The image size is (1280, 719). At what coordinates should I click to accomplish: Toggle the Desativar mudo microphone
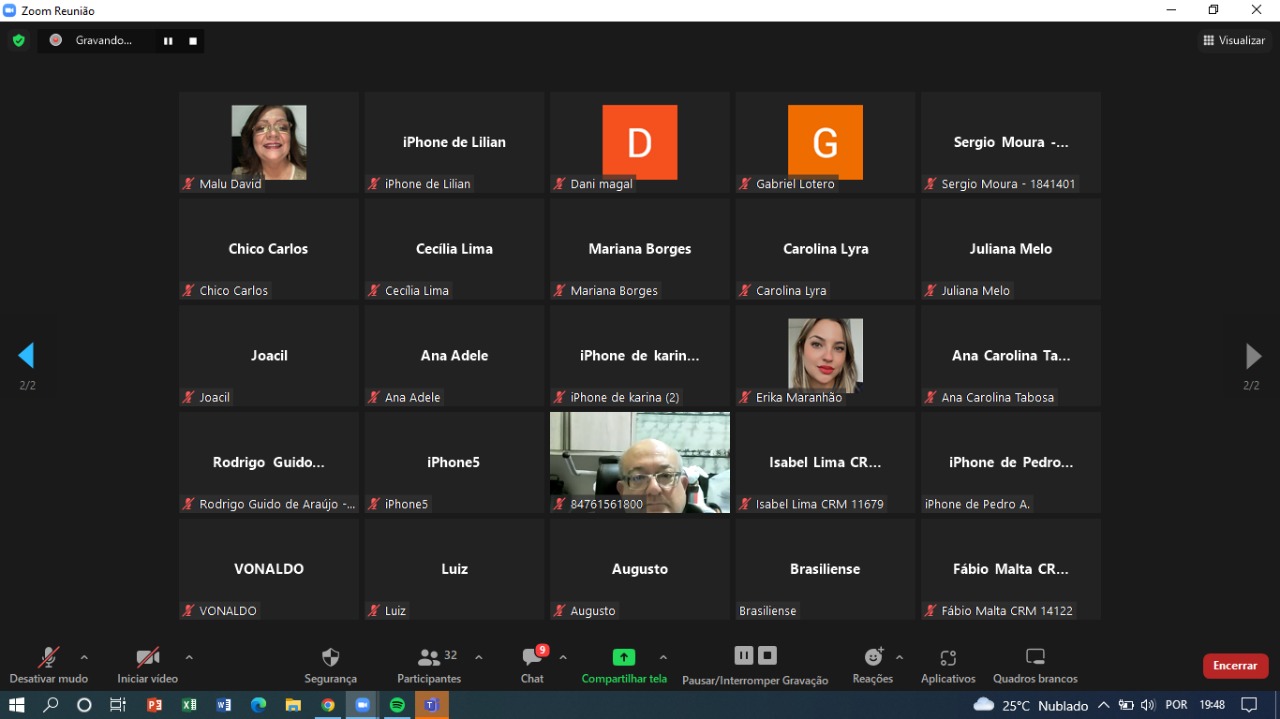[48, 658]
